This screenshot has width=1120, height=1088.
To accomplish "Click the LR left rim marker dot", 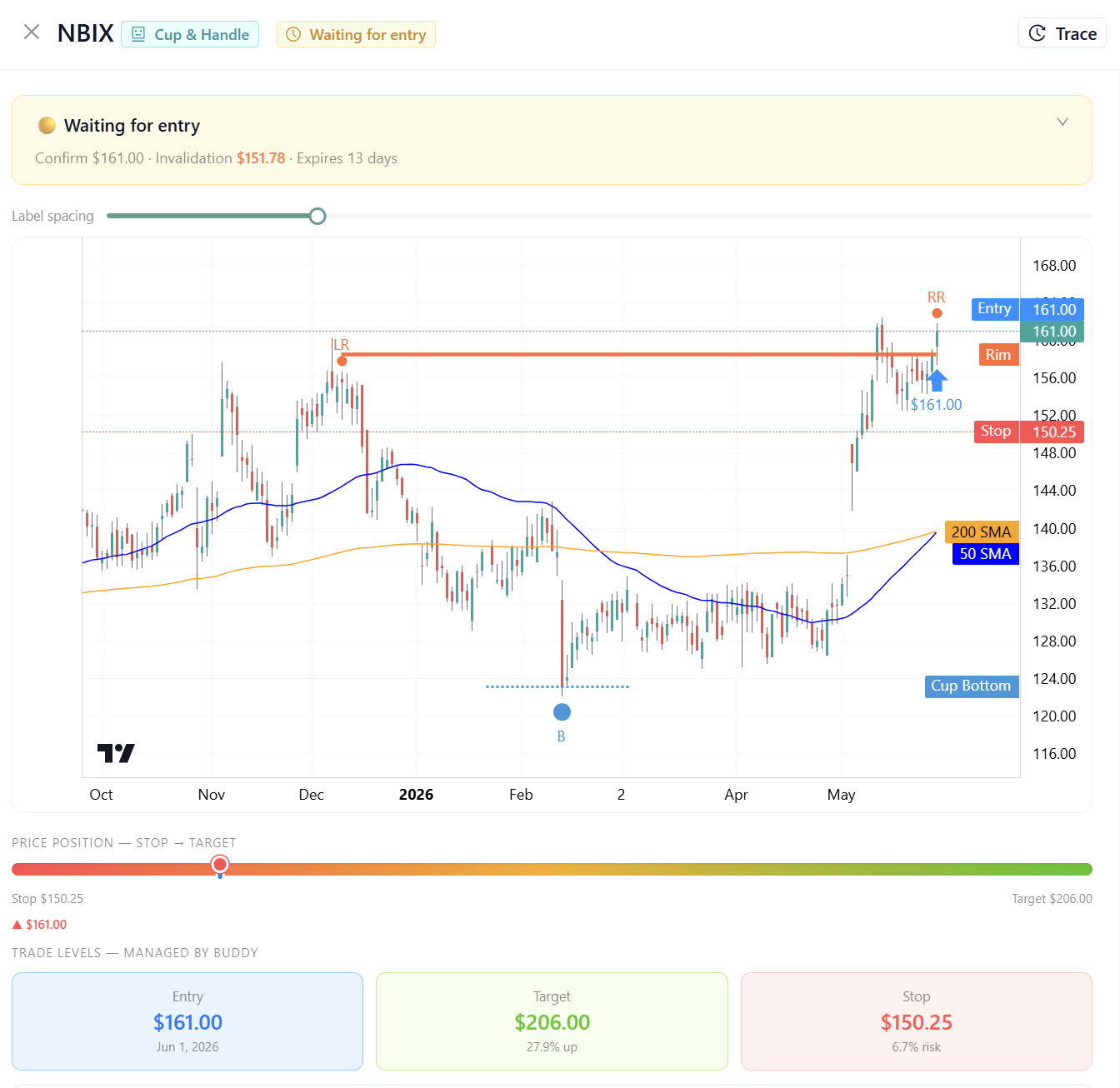I will tap(342, 361).
